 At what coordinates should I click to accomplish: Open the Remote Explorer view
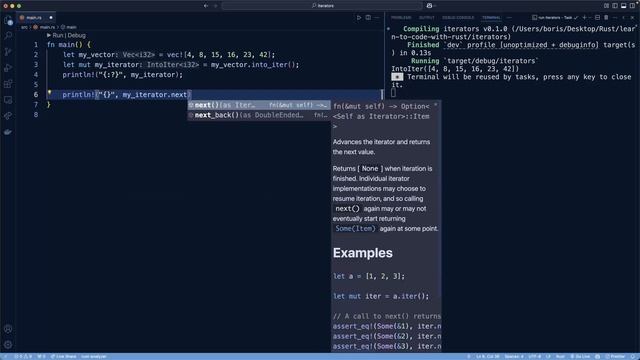[8, 100]
